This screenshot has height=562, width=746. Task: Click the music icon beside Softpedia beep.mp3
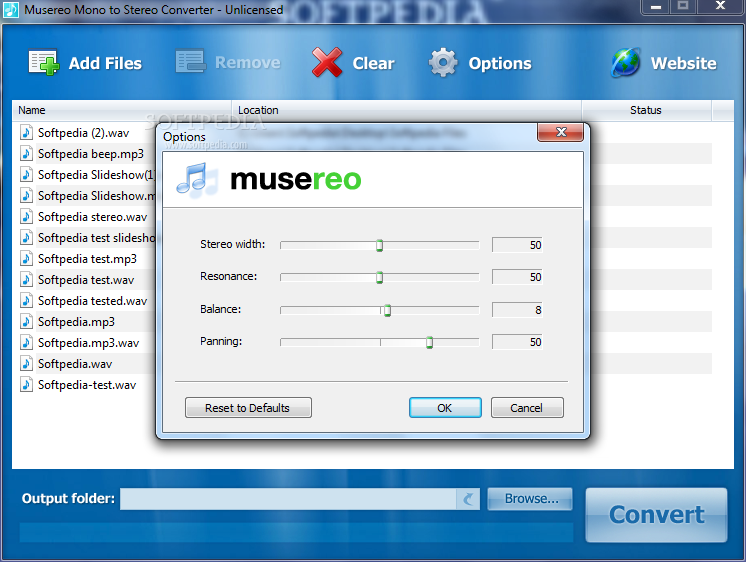pyautogui.click(x=27, y=153)
